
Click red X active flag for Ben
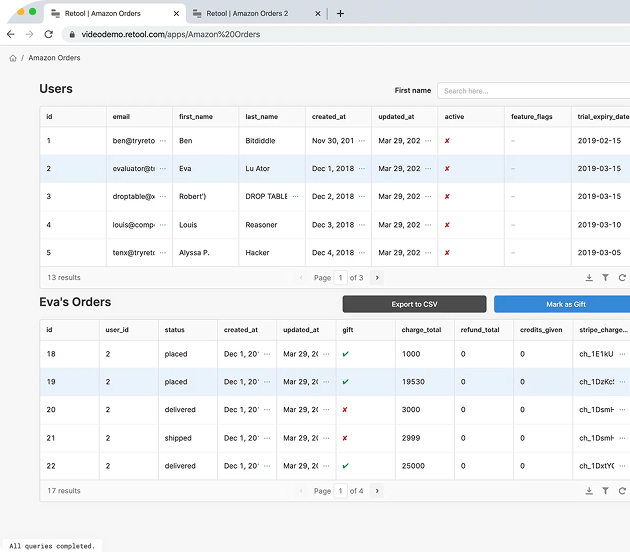coord(447,141)
